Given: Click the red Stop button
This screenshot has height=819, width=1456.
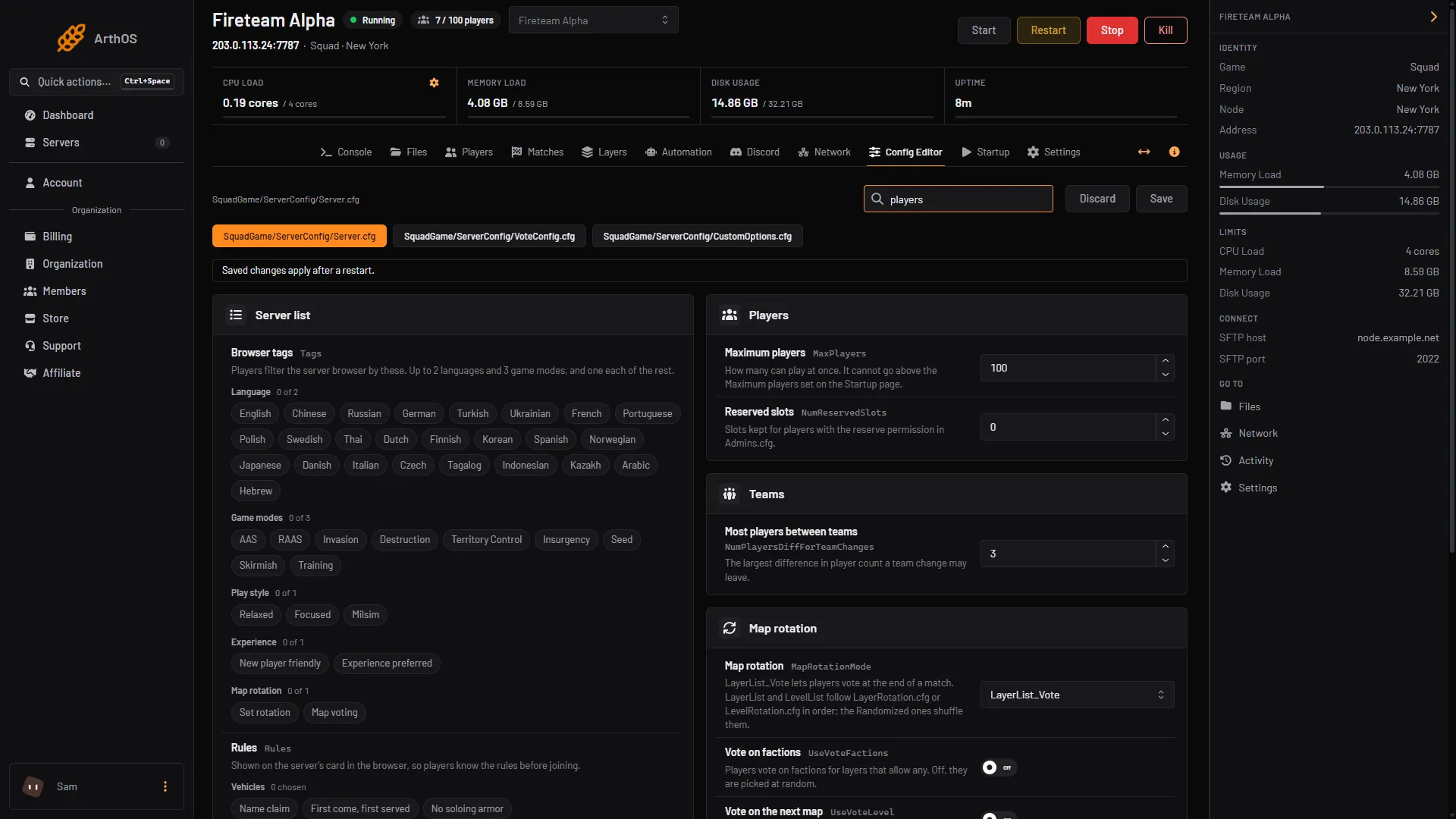Looking at the screenshot, I should [1112, 30].
